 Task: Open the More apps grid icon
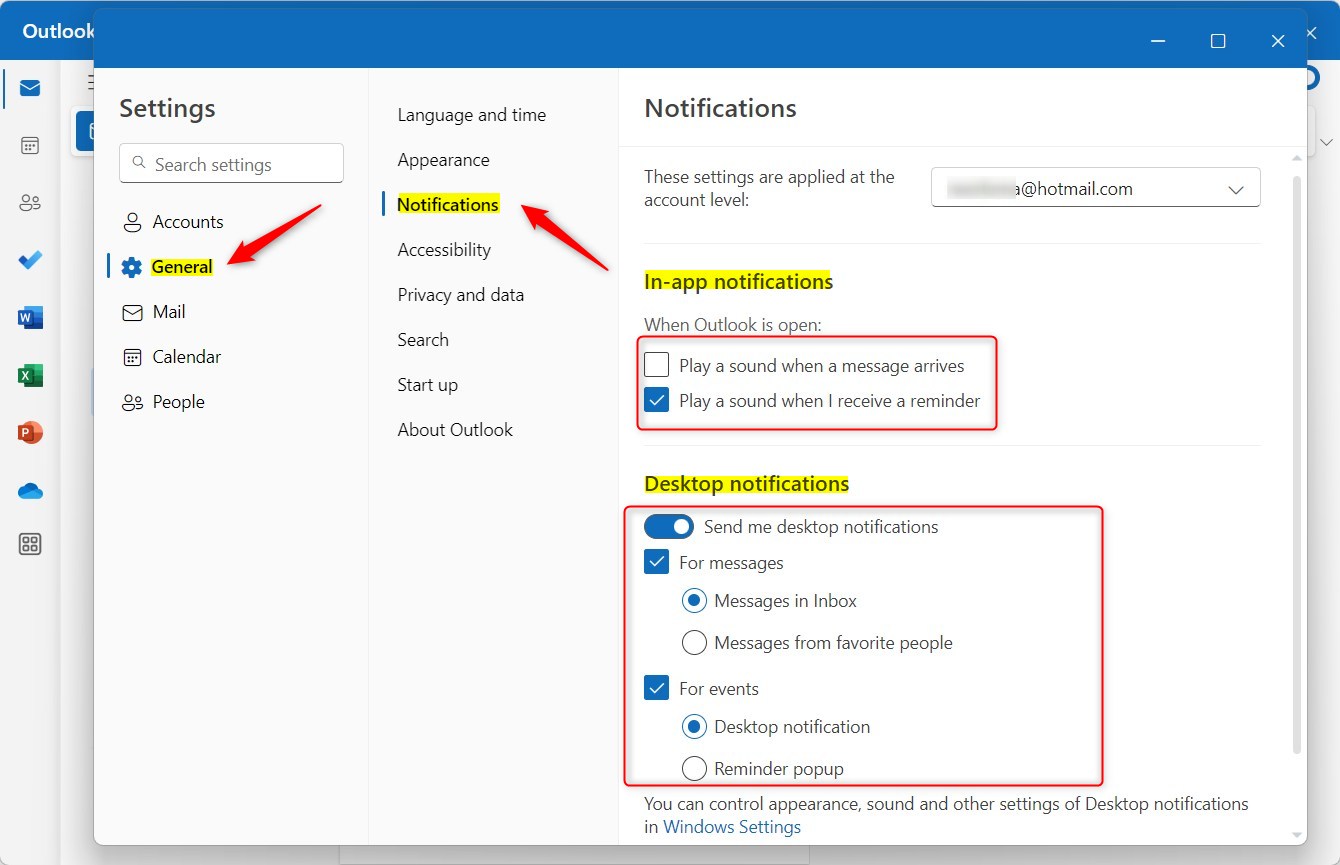click(29, 544)
